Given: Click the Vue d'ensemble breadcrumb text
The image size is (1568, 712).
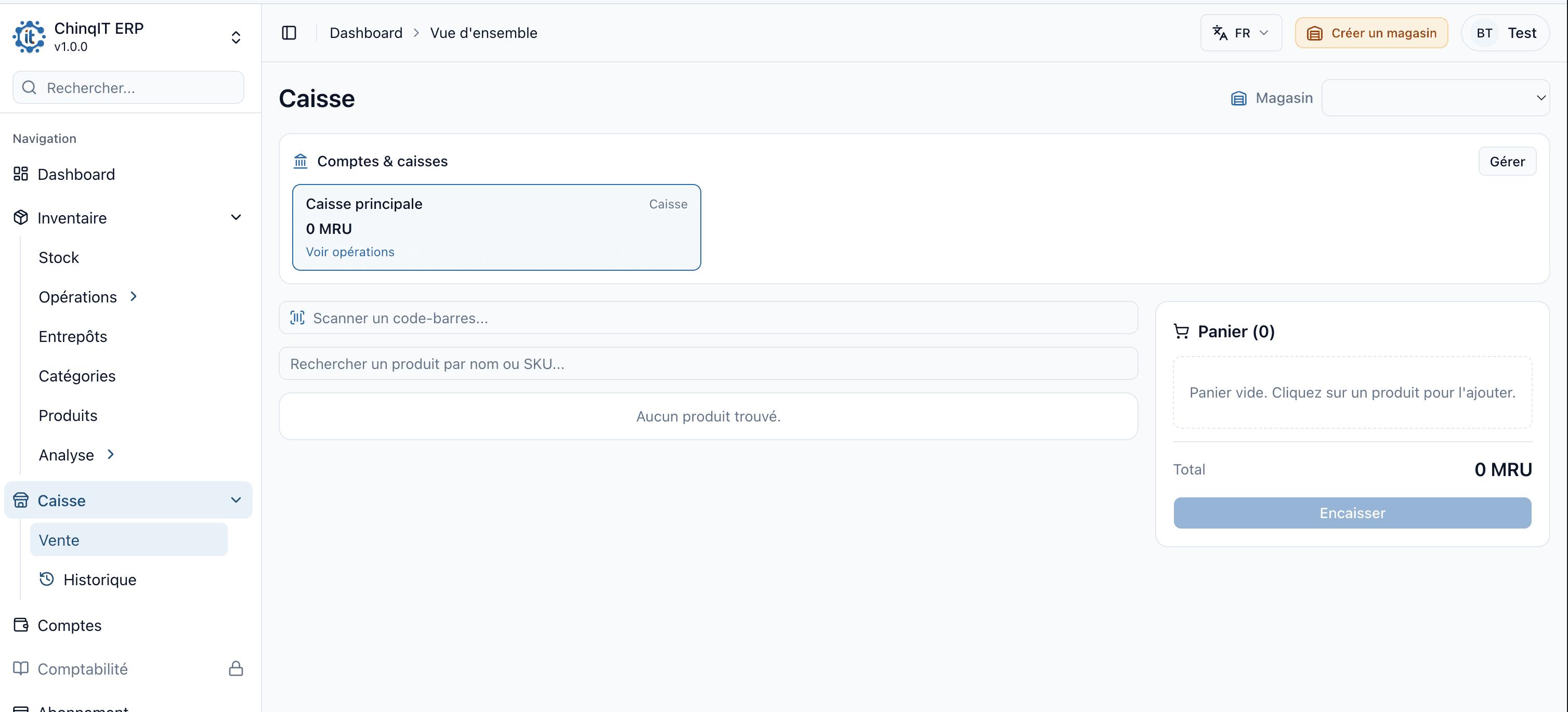Looking at the screenshot, I should [484, 33].
